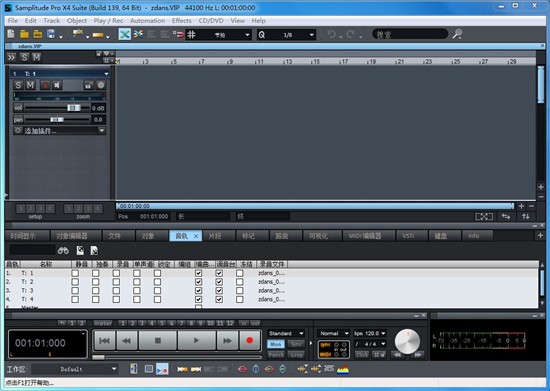Click marker button 5 in transport

(162, 323)
